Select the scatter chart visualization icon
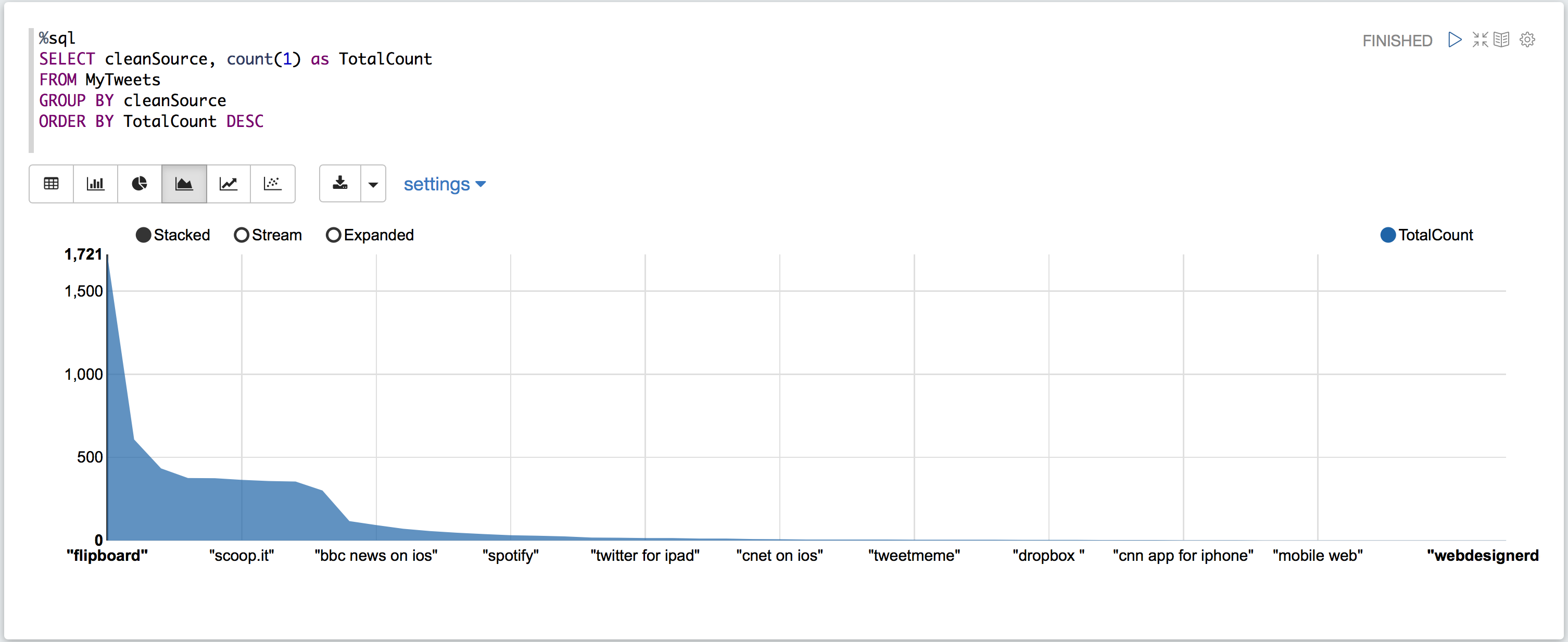Screen dimensions: 1568x642 (x=272, y=183)
